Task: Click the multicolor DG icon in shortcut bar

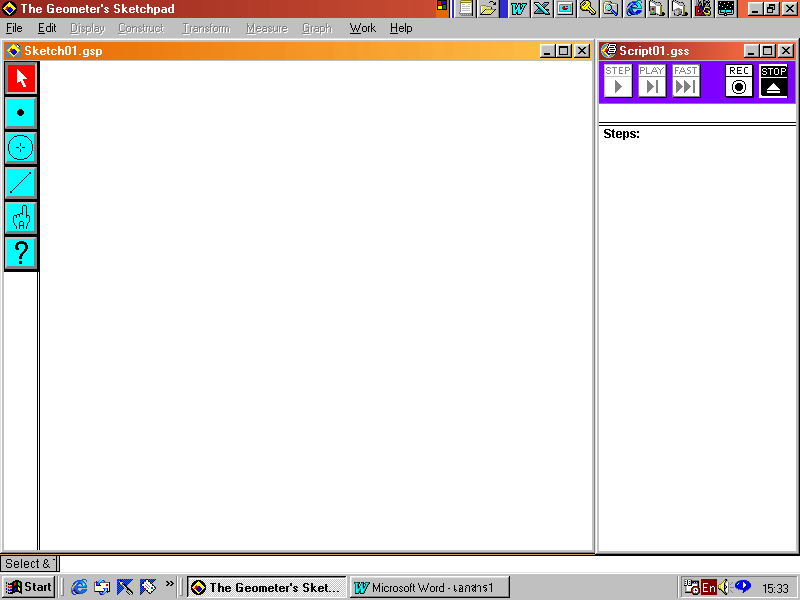Action: (x=703, y=9)
